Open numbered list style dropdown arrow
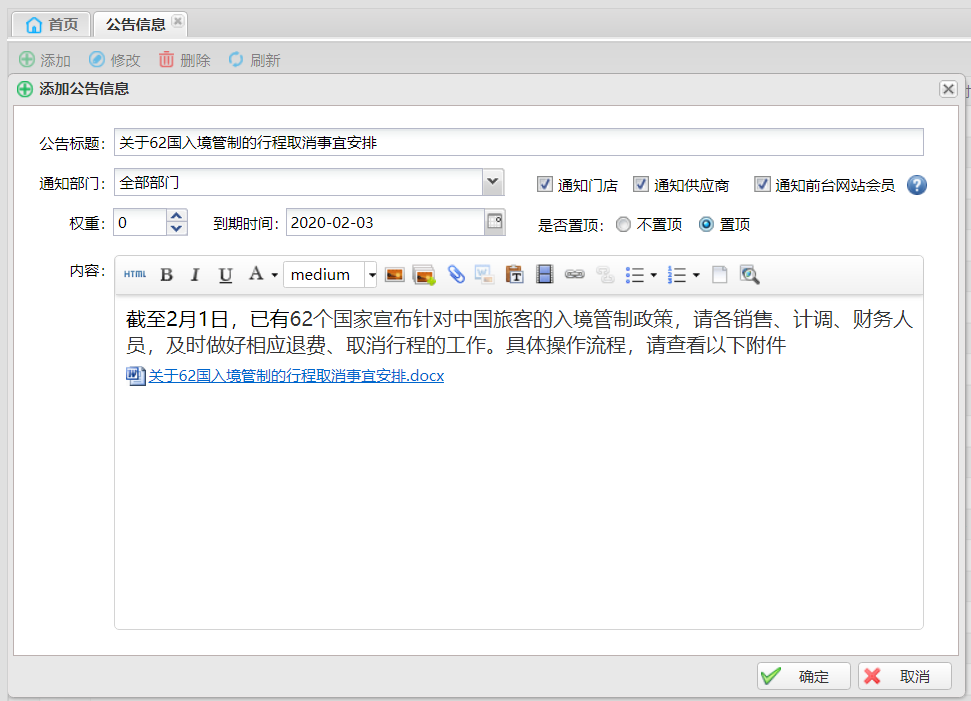Screen dimensions: 971x701 (696, 275)
